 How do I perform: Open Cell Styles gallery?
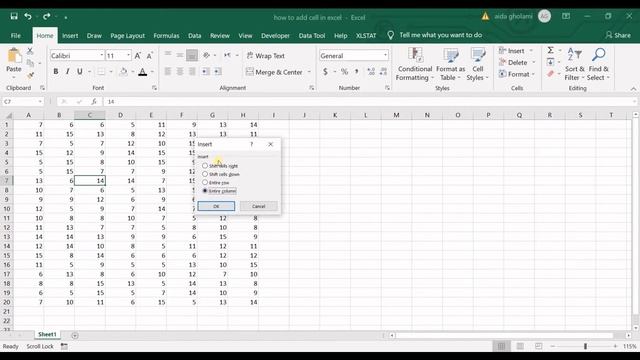478,64
